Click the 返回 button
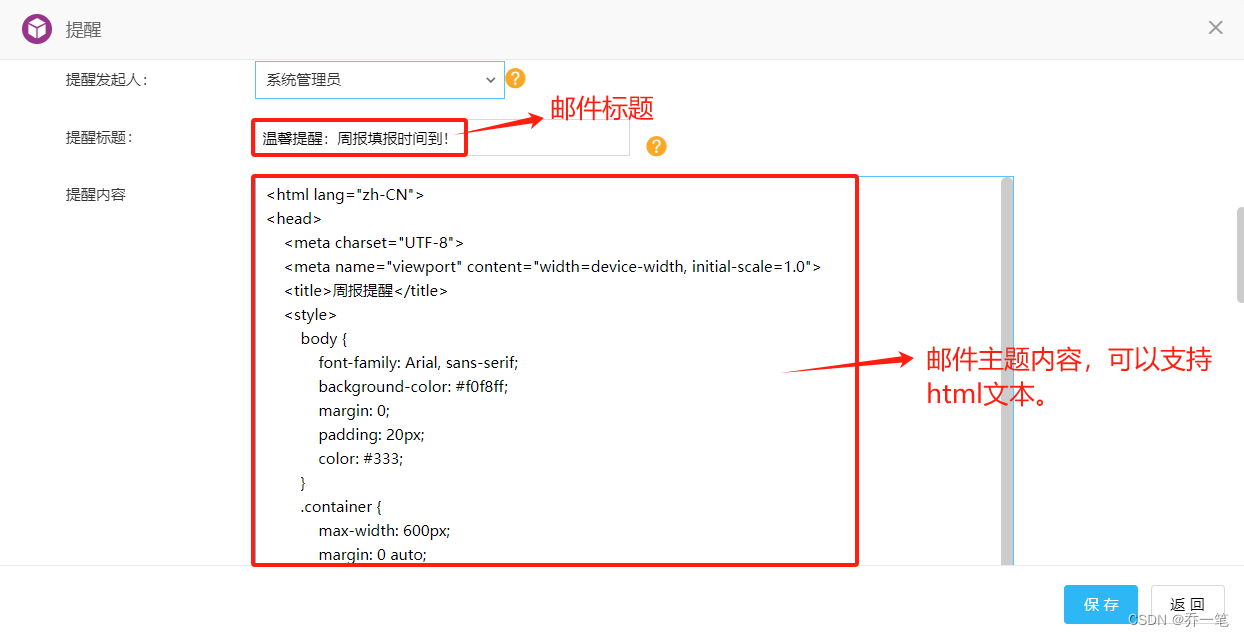 (1187, 604)
